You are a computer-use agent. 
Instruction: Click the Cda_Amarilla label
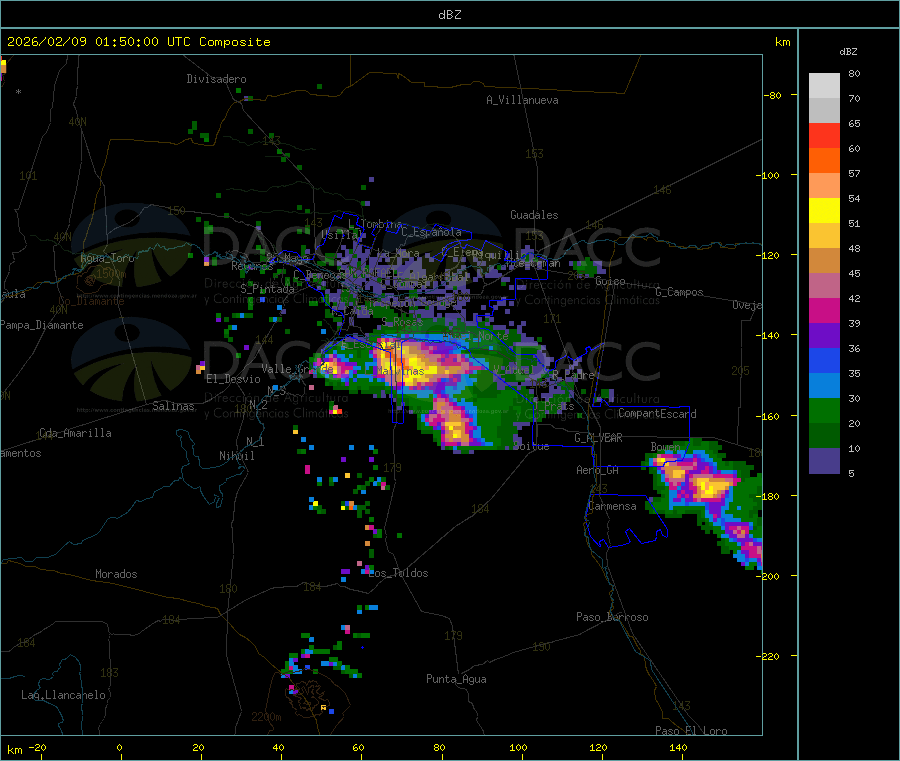click(75, 433)
